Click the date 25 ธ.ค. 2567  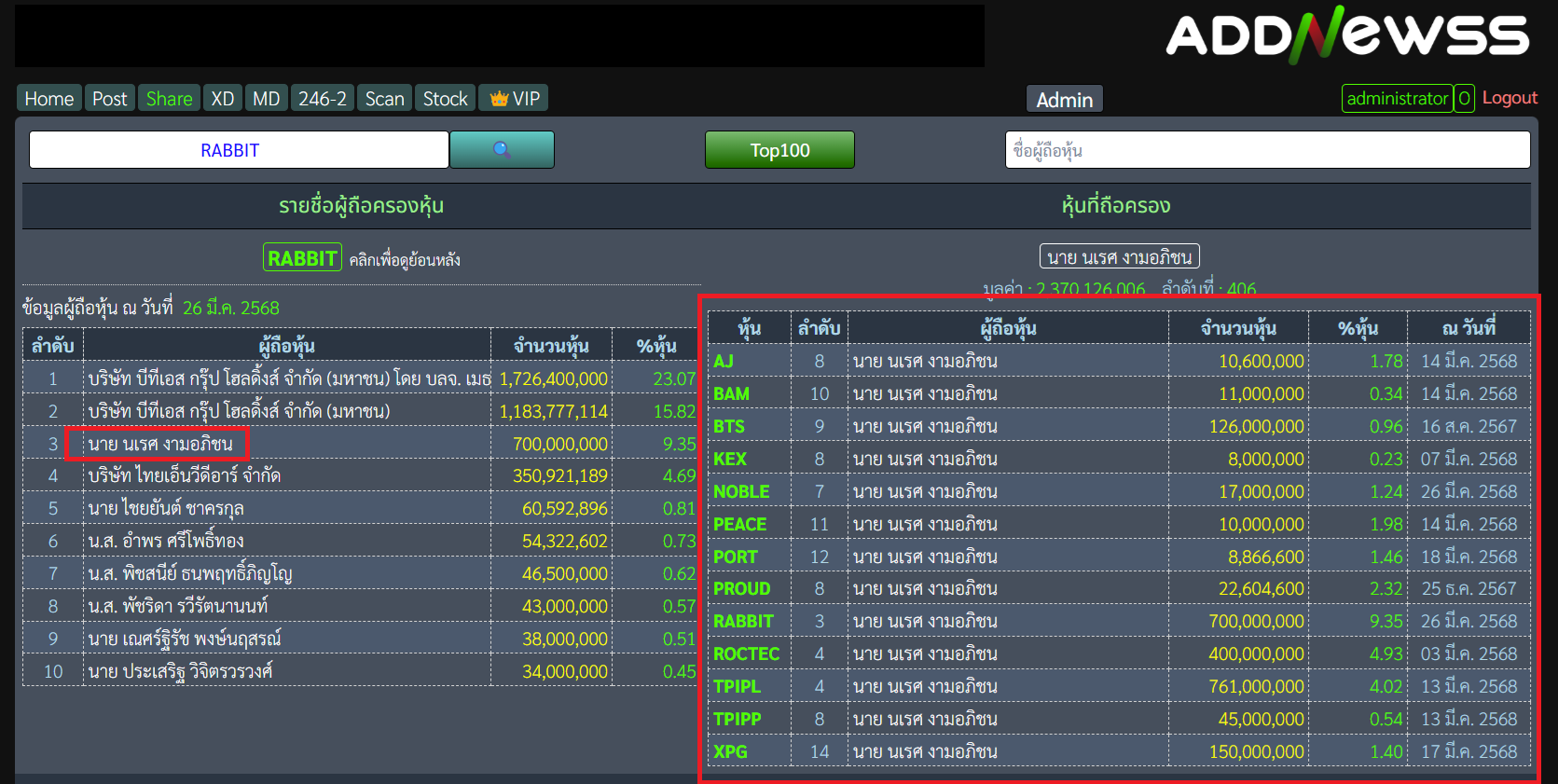click(x=1468, y=589)
